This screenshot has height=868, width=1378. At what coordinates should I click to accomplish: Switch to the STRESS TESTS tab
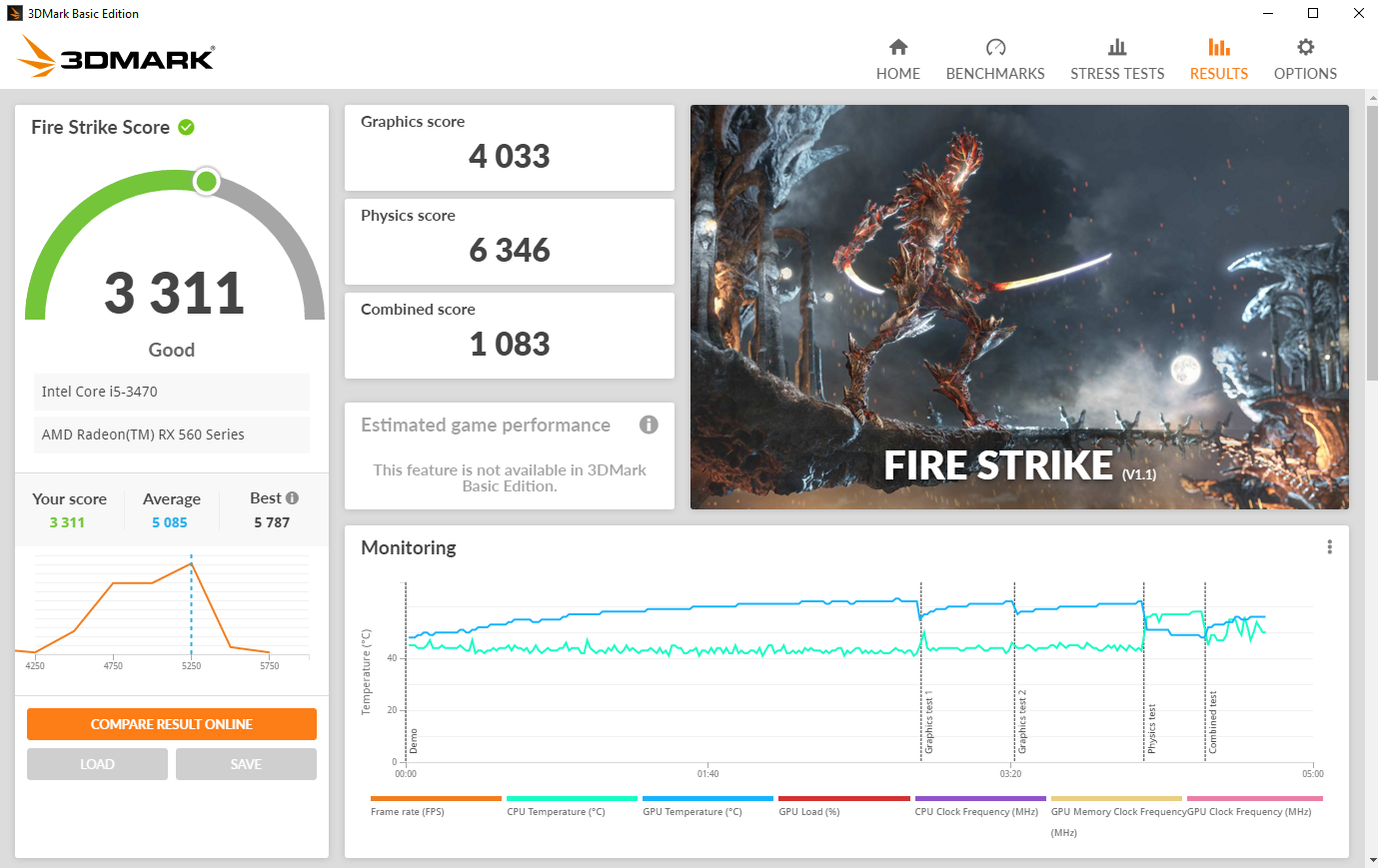coord(1117,74)
